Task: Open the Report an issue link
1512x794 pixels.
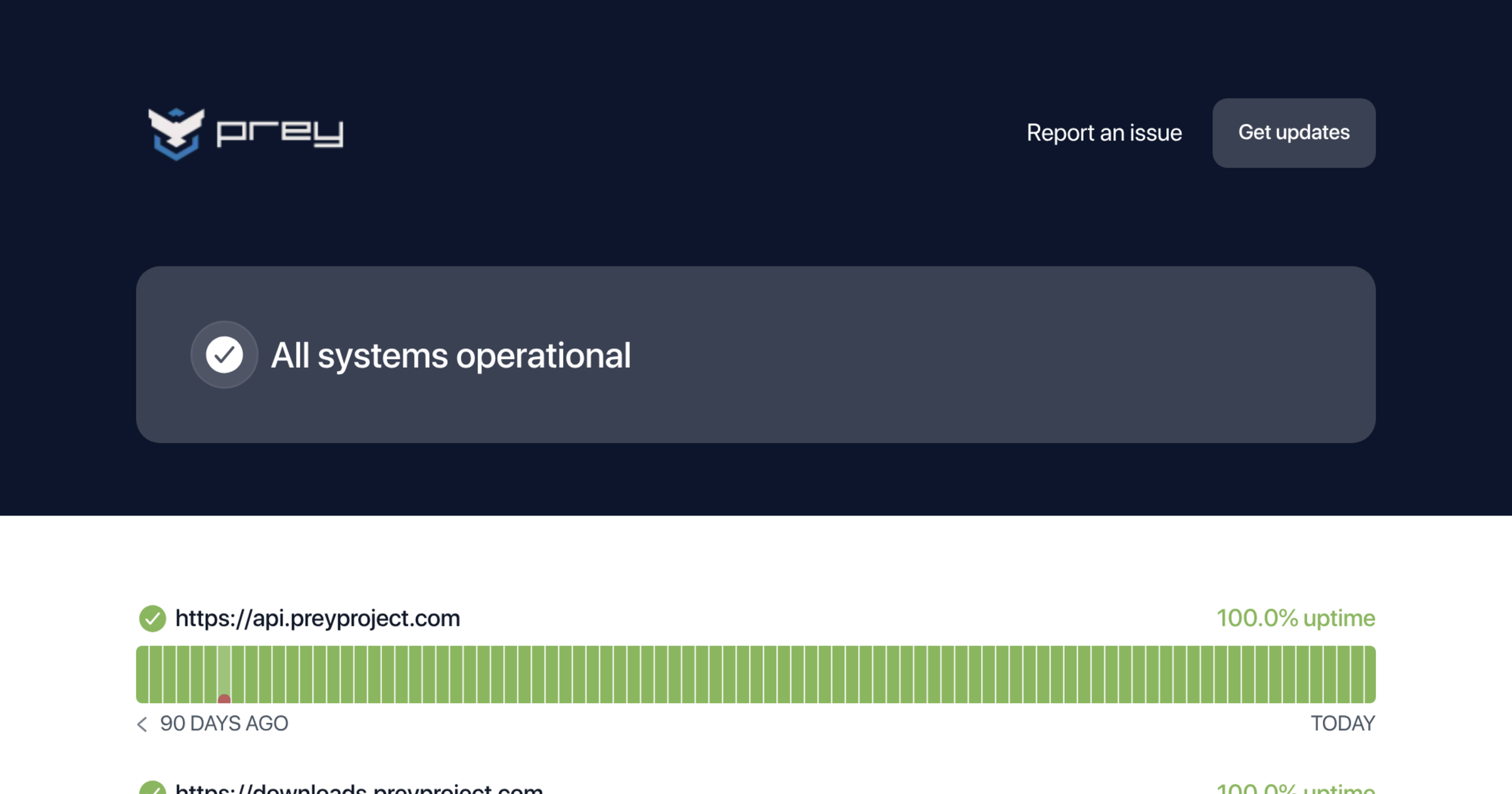Action: (1104, 133)
